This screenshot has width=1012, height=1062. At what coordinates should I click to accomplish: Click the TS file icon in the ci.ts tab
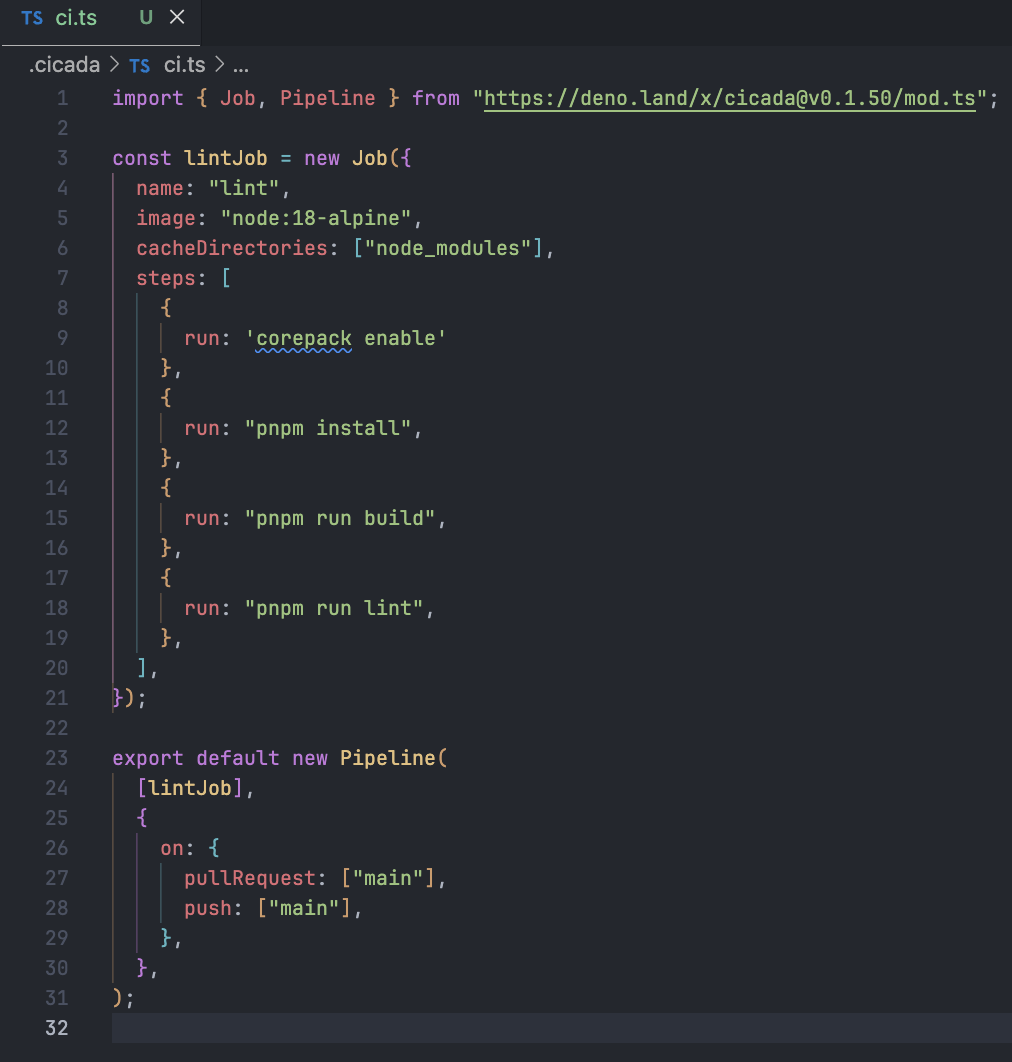pos(32,18)
